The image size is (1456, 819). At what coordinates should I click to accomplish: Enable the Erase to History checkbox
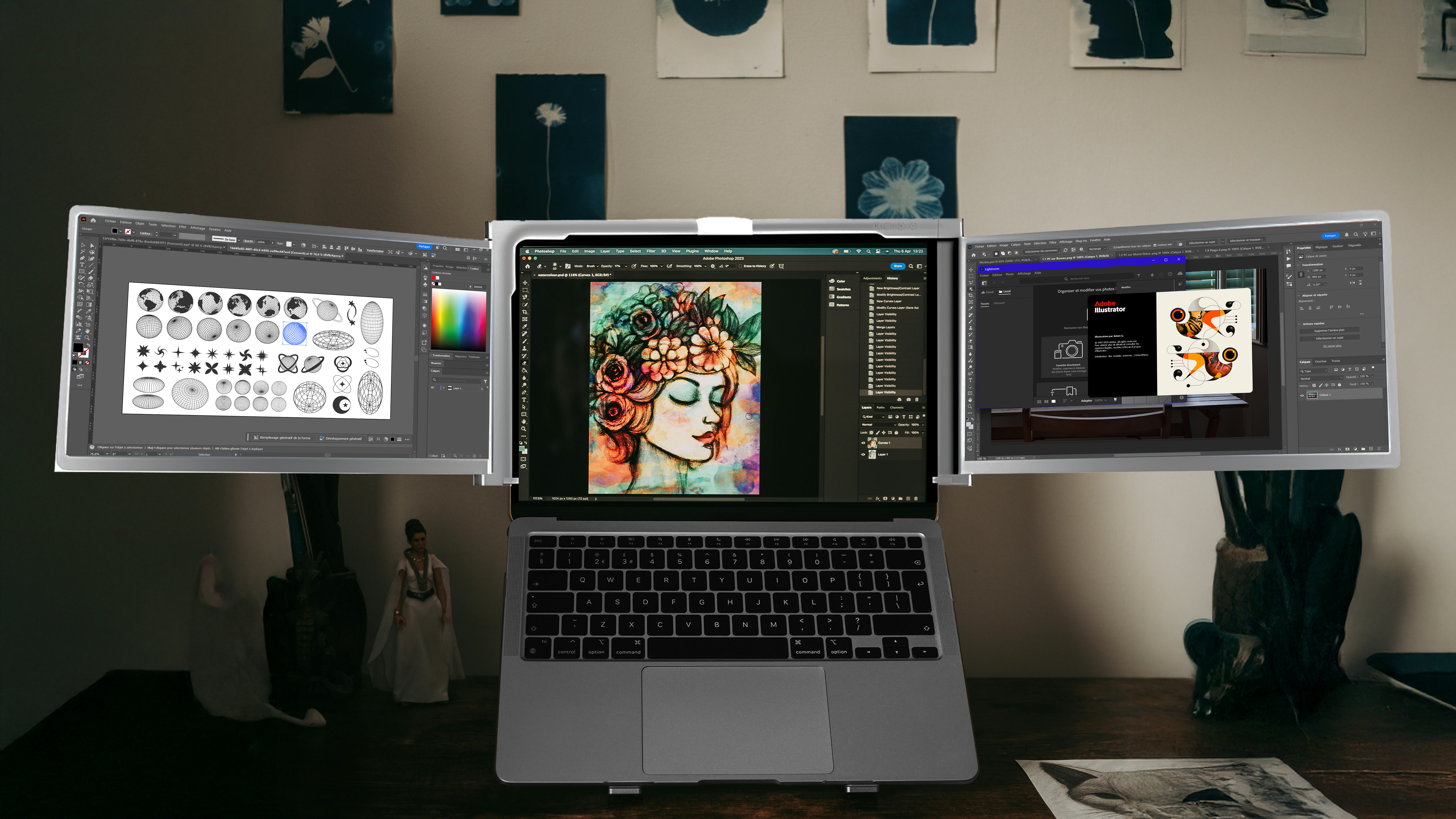740,266
